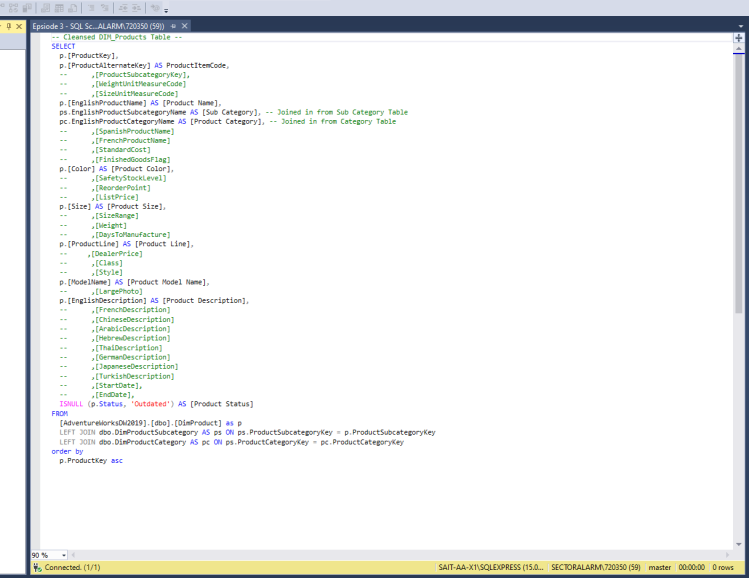
Task: Comment out the selected lines
Action: tap(91, 8)
